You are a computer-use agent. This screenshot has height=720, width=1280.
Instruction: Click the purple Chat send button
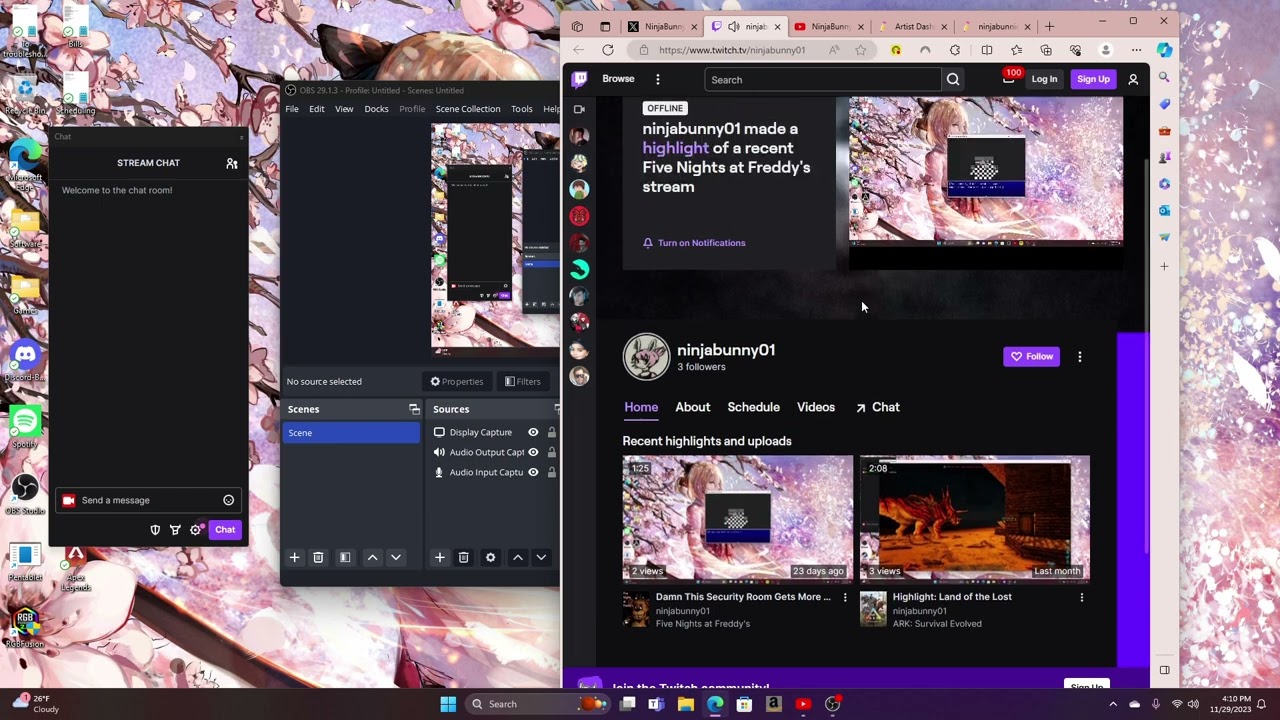(x=225, y=530)
